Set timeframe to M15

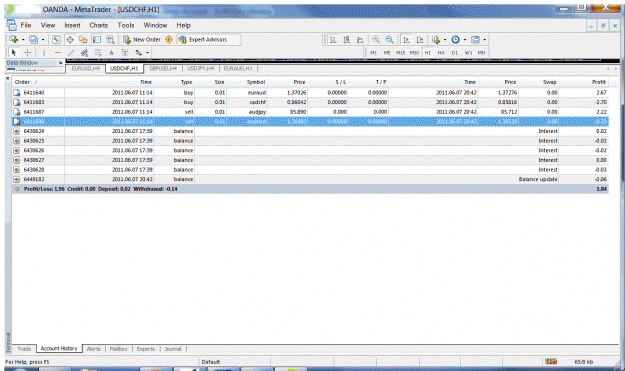coord(400,53)
